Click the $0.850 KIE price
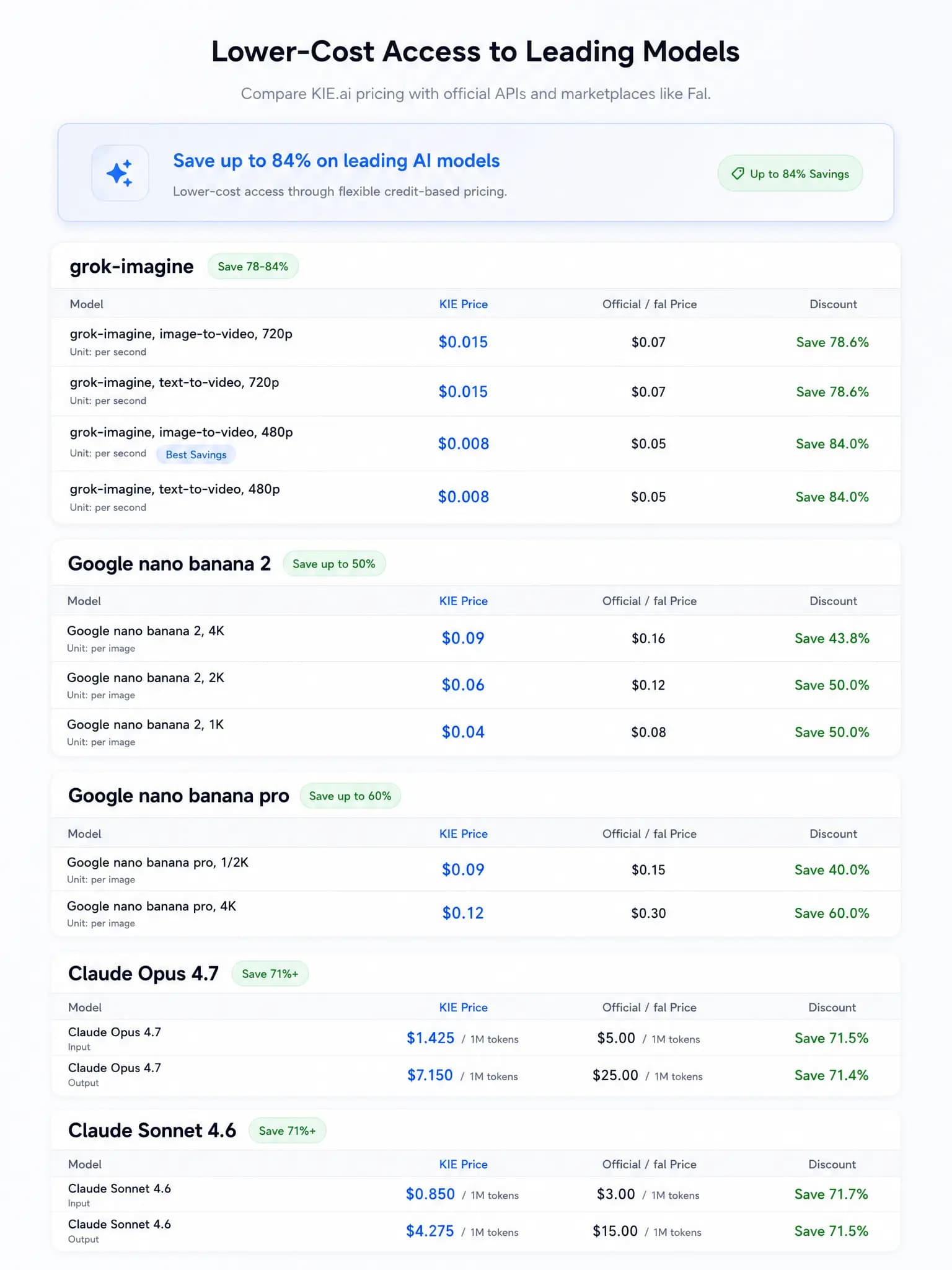 click(430, 1194)
